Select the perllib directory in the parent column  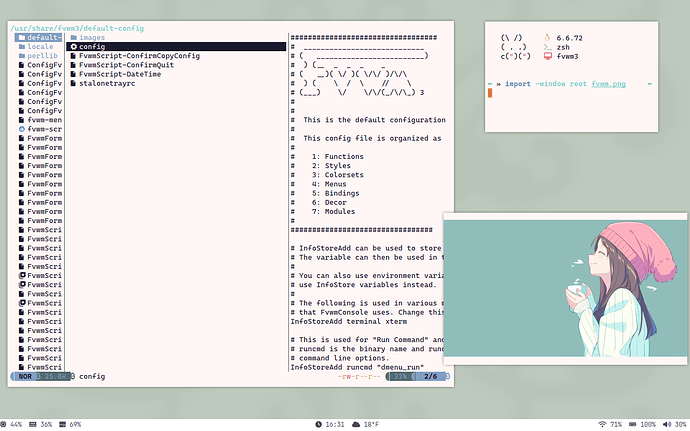(x=40, y=56)
